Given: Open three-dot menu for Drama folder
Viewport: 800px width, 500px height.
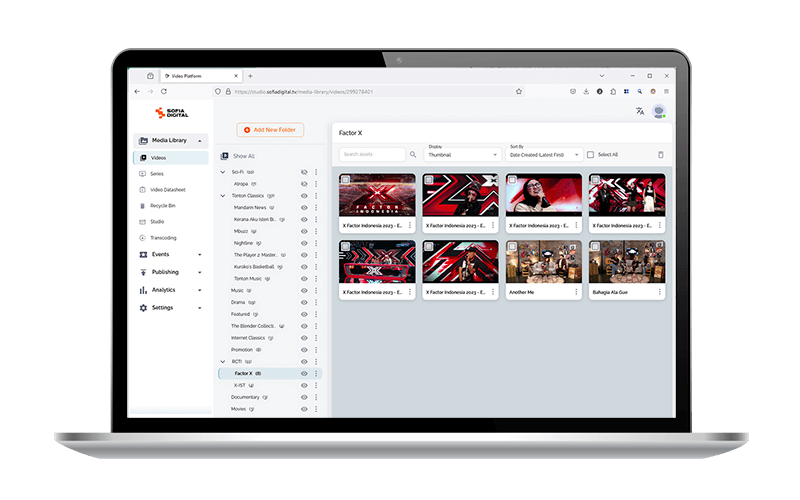Looking at the screenshot, I should point(316,303).
